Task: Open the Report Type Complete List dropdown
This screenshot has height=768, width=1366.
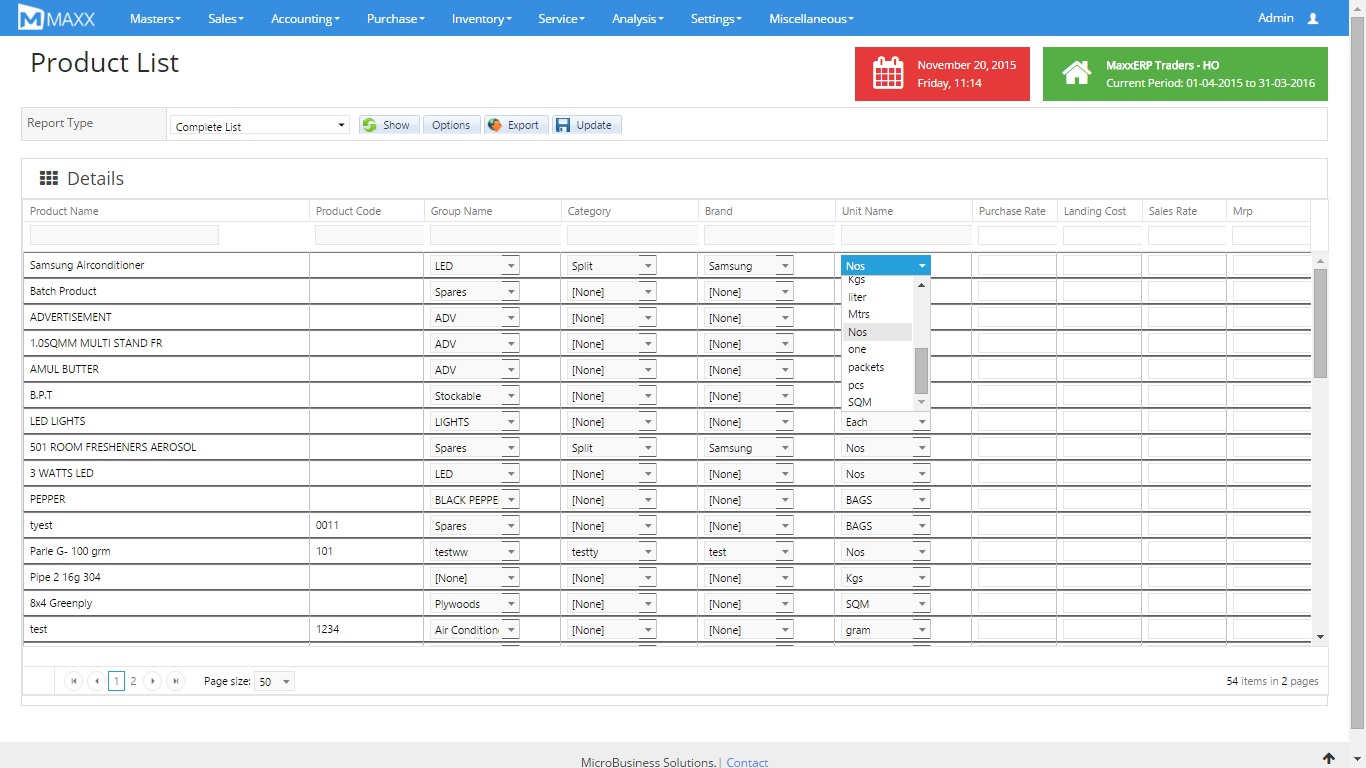Action: pyautogui.click(x=259, y=126)
